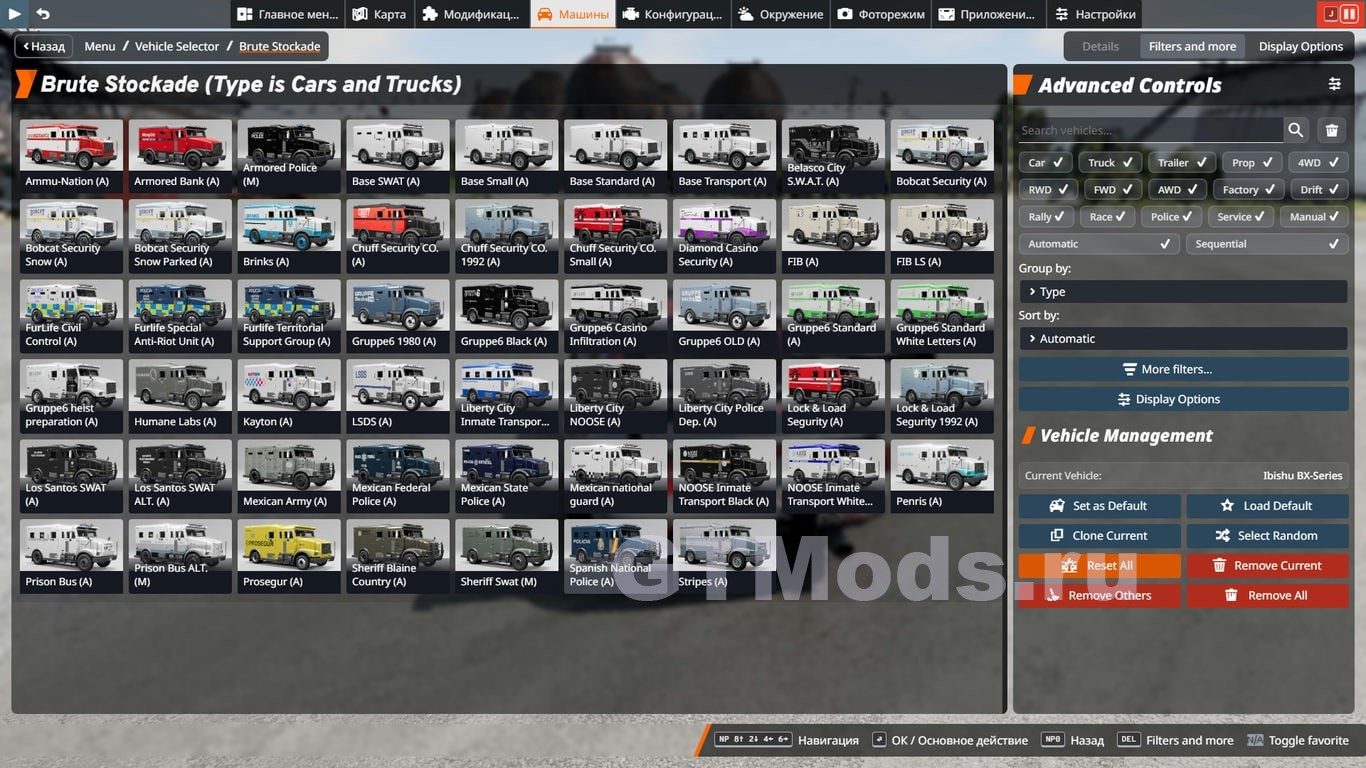This screenshot has width=1366, height=768.
Task: Click Set as Default button
Action: pos(1099,506)
